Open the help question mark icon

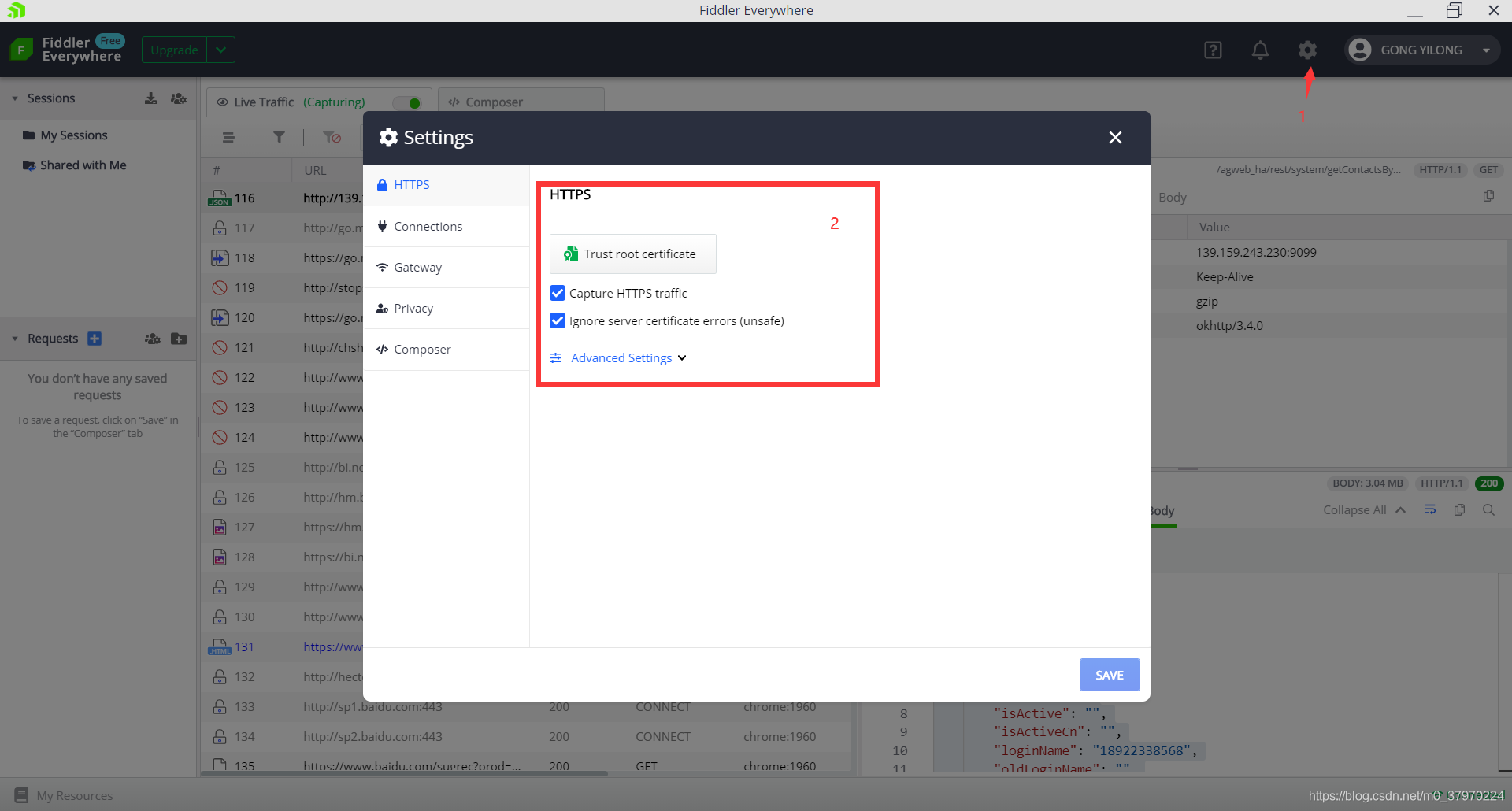click(1213, 50)
